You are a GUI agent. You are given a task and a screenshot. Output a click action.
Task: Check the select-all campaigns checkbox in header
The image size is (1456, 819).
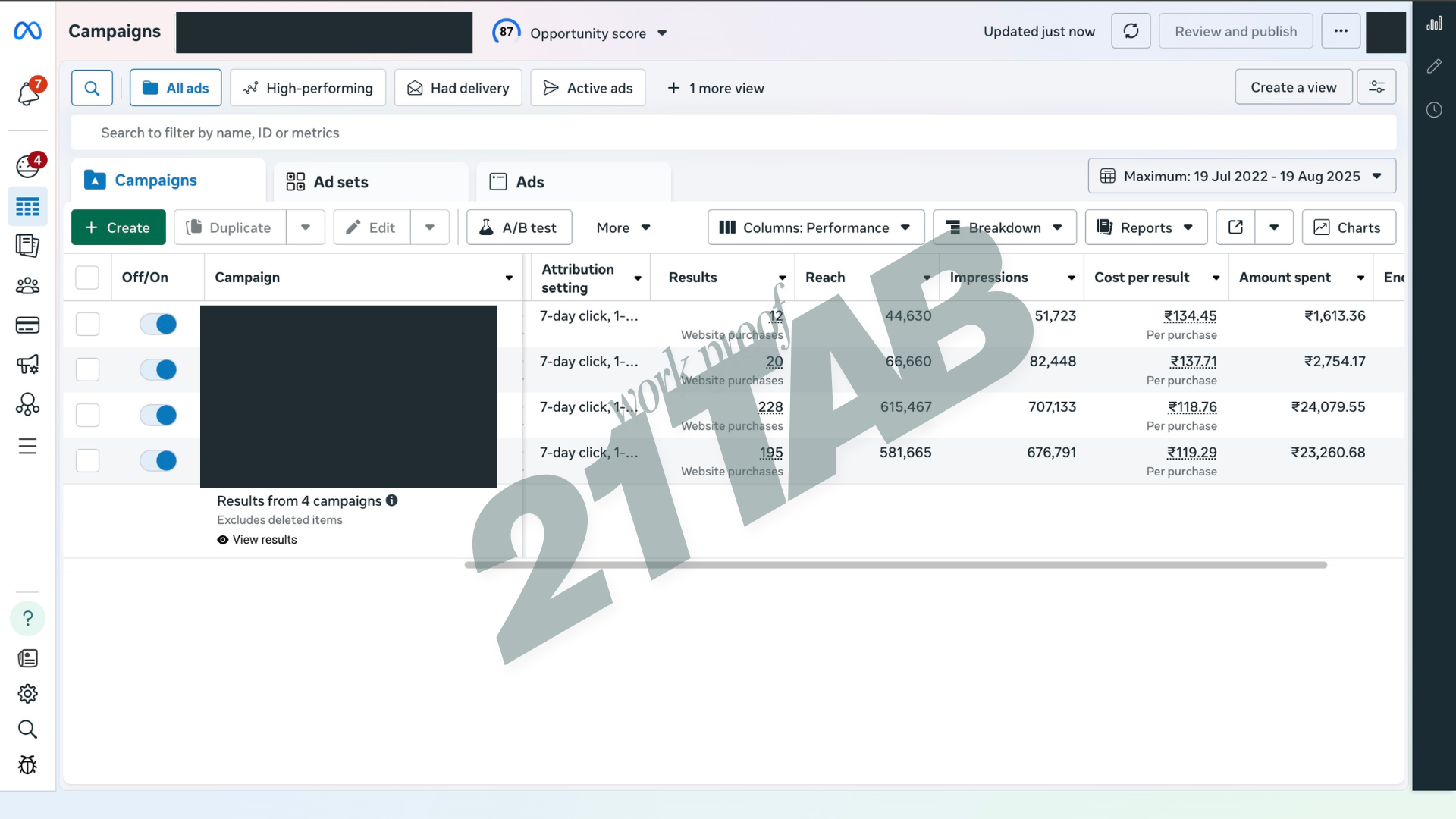87,278
